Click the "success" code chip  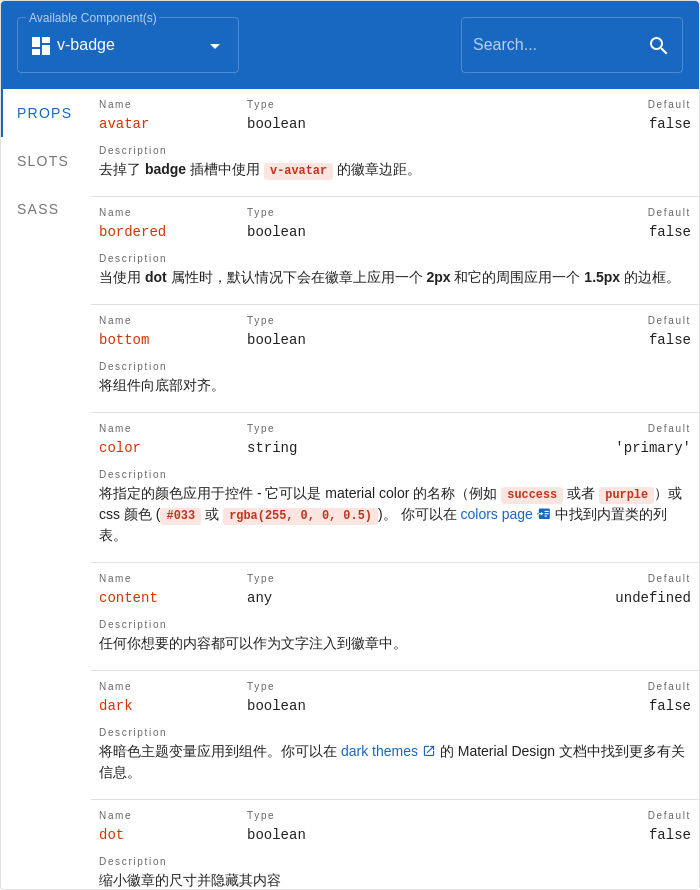tap(532, 494)
